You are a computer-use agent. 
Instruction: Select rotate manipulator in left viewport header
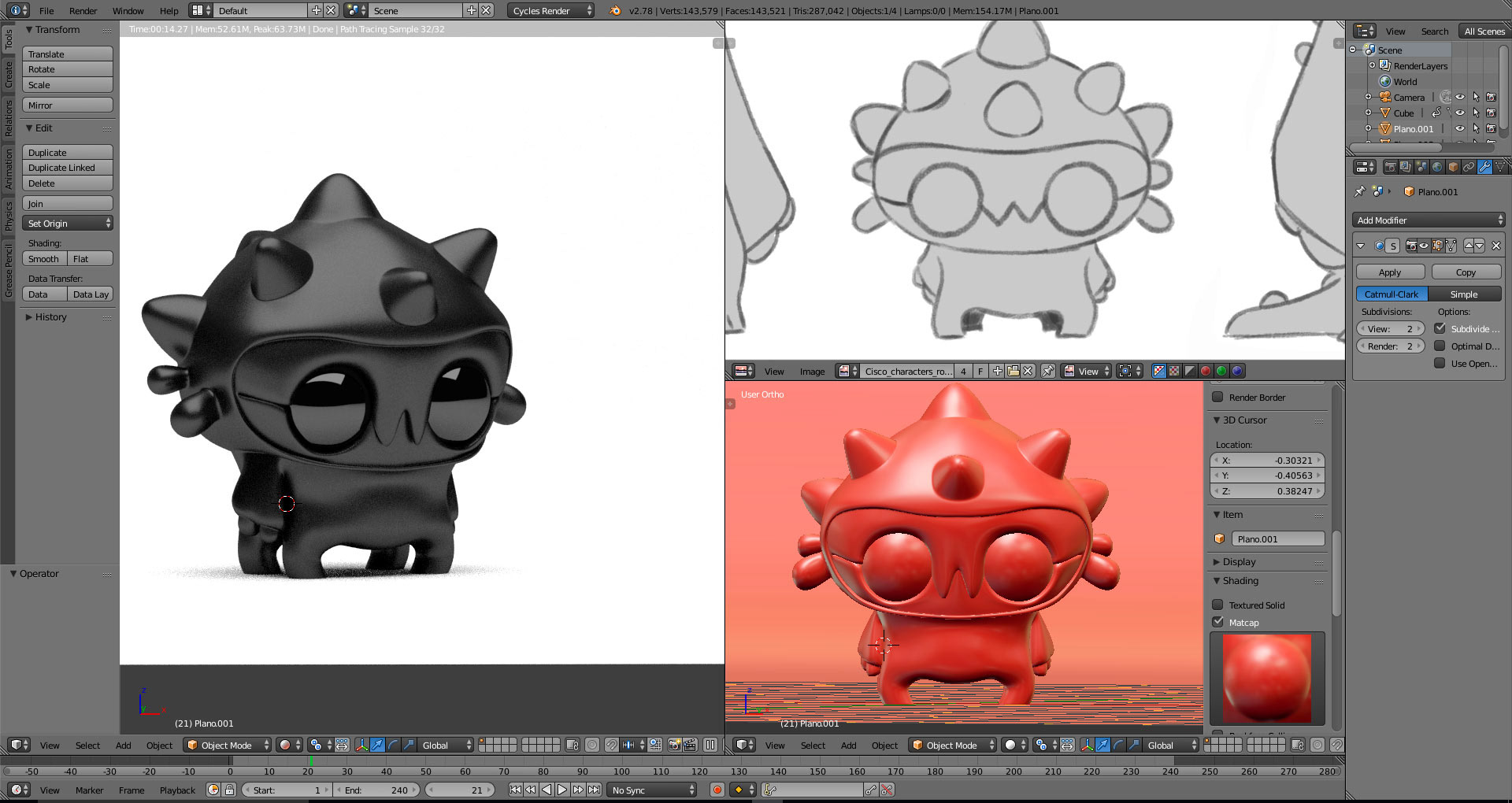click(393, 745)
